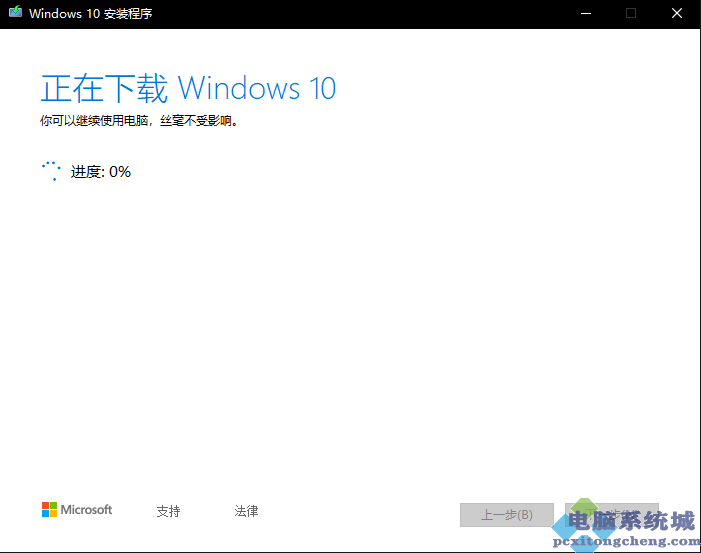The width and height of the screenshot is (701, 553).
Task: Open the 法律 legal link
Action: click(x=246, y=511)
